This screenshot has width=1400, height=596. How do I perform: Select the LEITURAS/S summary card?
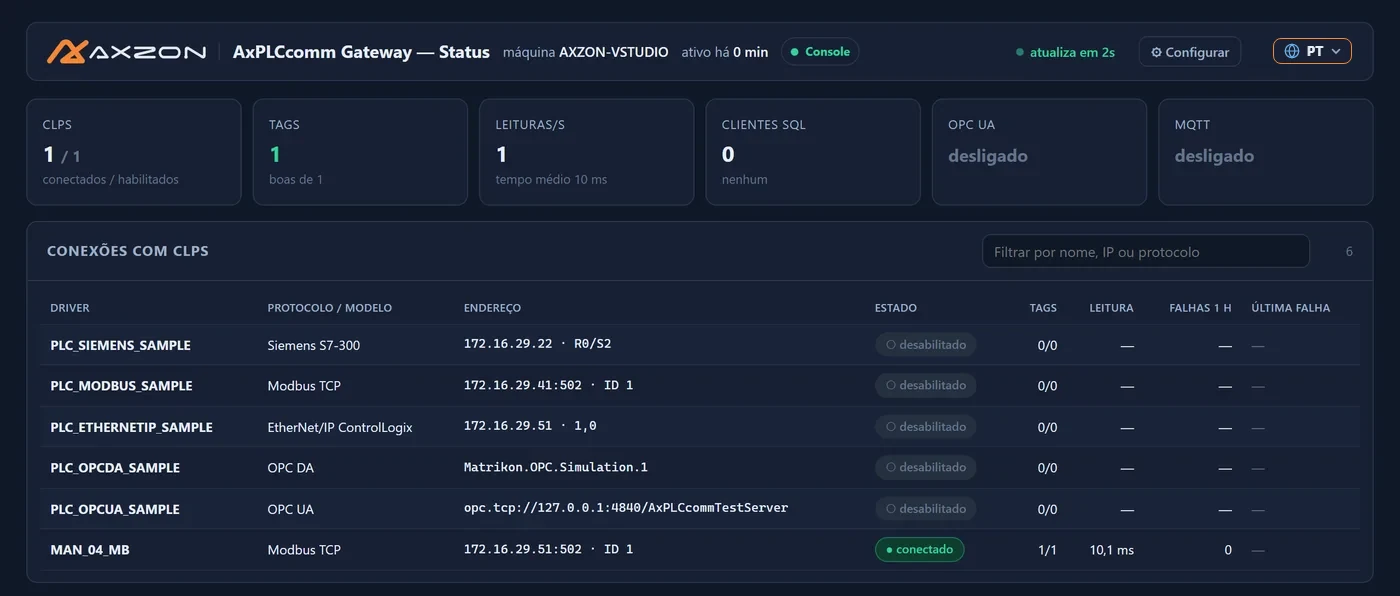pyautogui.click(x=587, y=152)
